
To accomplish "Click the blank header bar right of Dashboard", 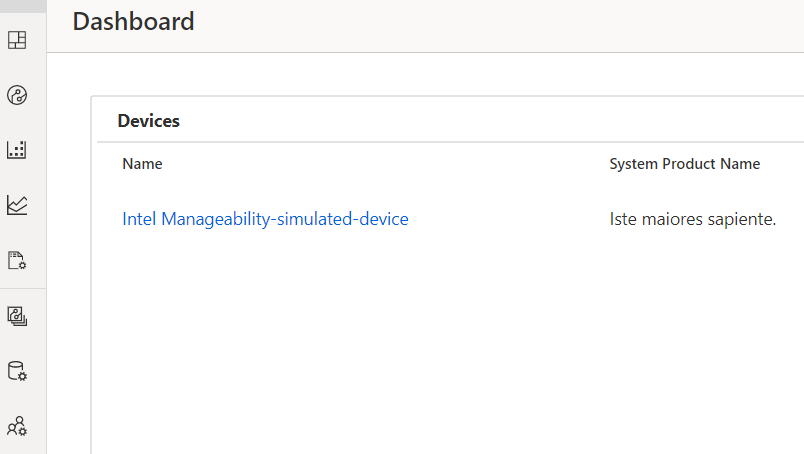I will (x=500, y=25).
